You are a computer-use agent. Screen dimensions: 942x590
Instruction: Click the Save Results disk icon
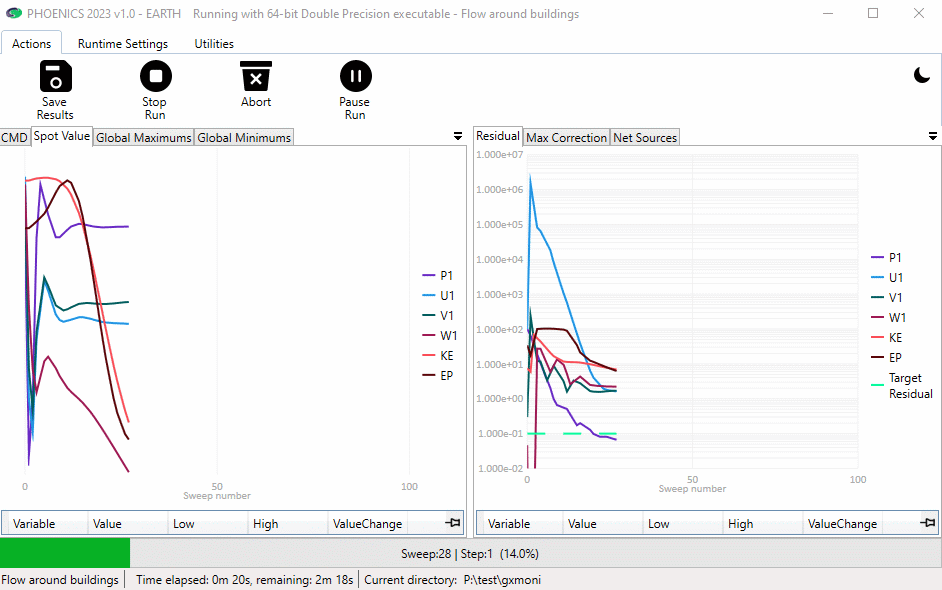click(55, 77)
